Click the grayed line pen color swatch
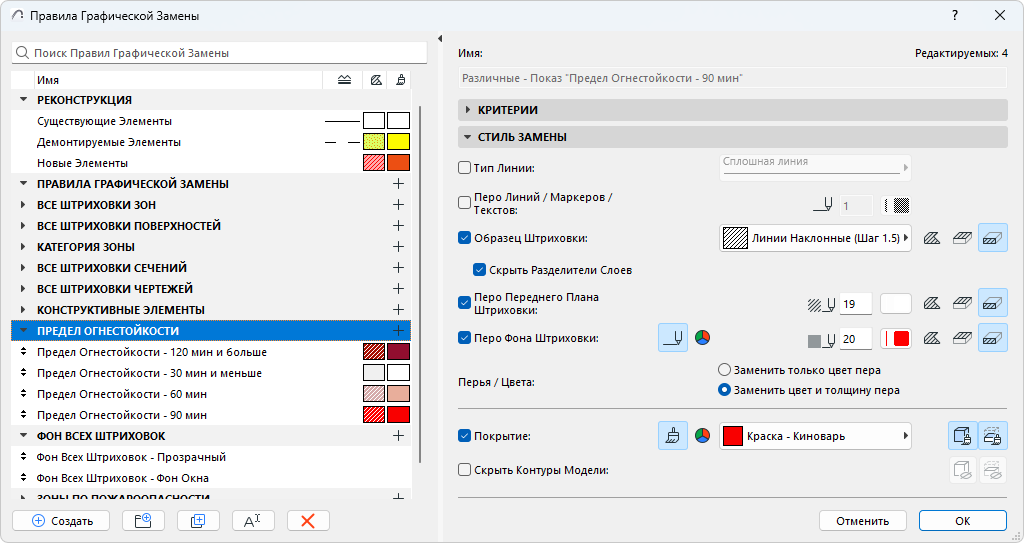1024x543 pixels. pos(896,205)
